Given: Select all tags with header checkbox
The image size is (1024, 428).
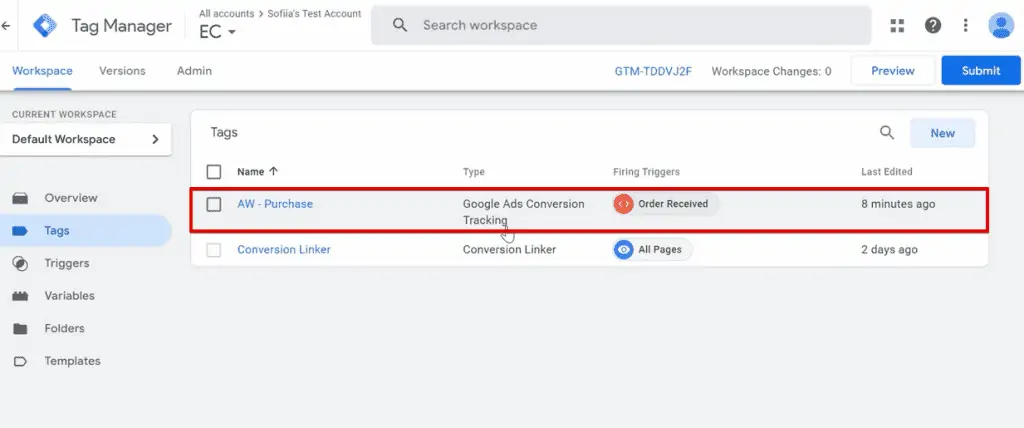Looking at the screenshot, I should (x=214, y=172).
